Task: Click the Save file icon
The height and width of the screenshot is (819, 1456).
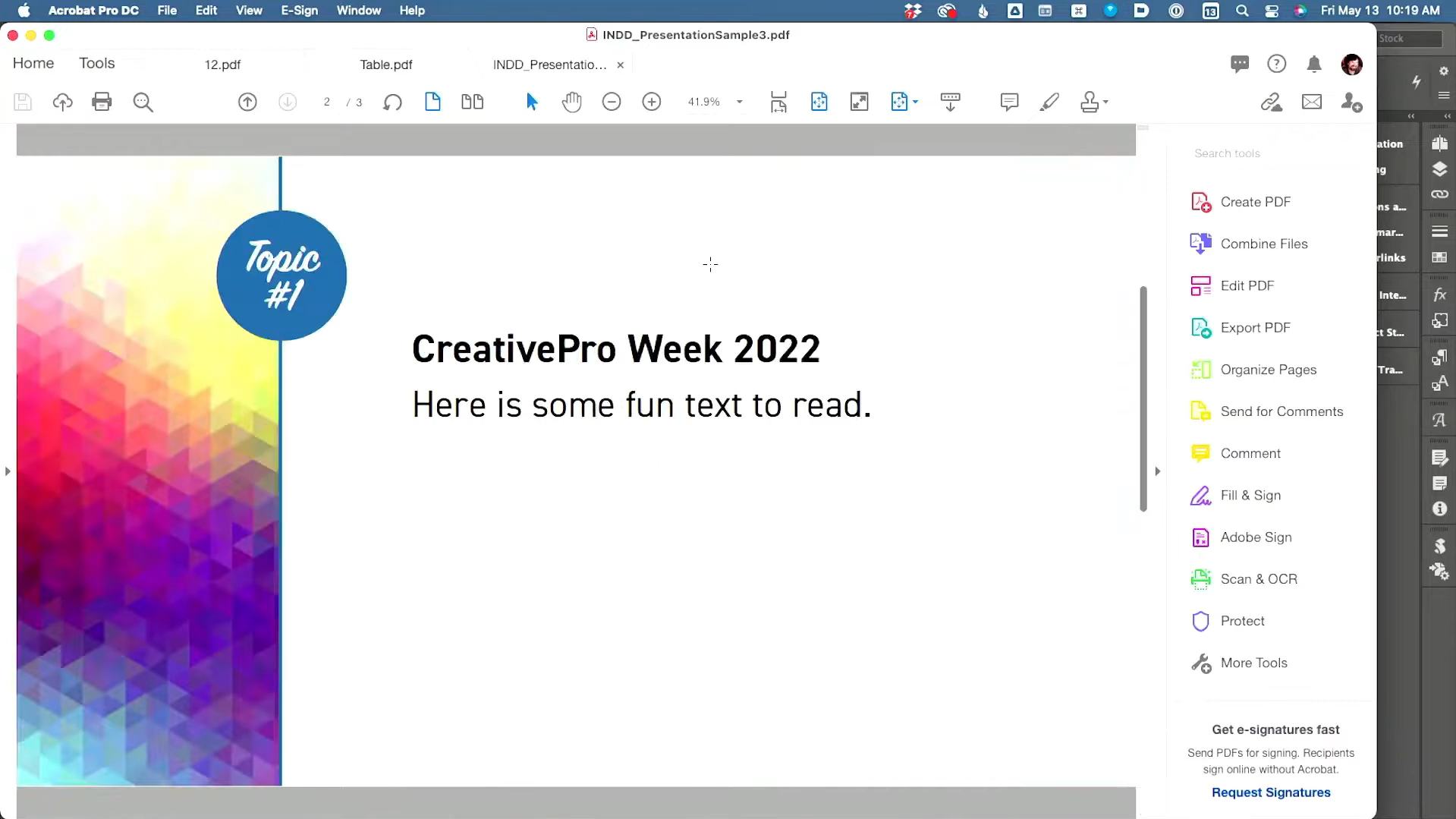Action: [23, 102]
